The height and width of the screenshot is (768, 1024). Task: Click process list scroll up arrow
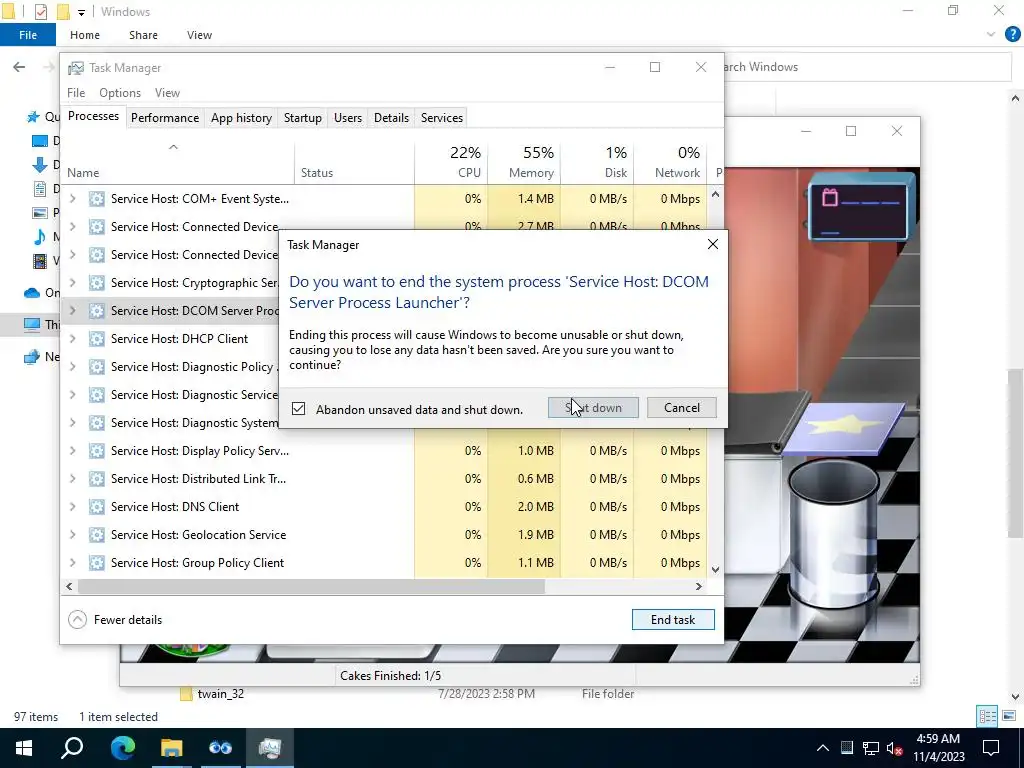pos(715,195)
